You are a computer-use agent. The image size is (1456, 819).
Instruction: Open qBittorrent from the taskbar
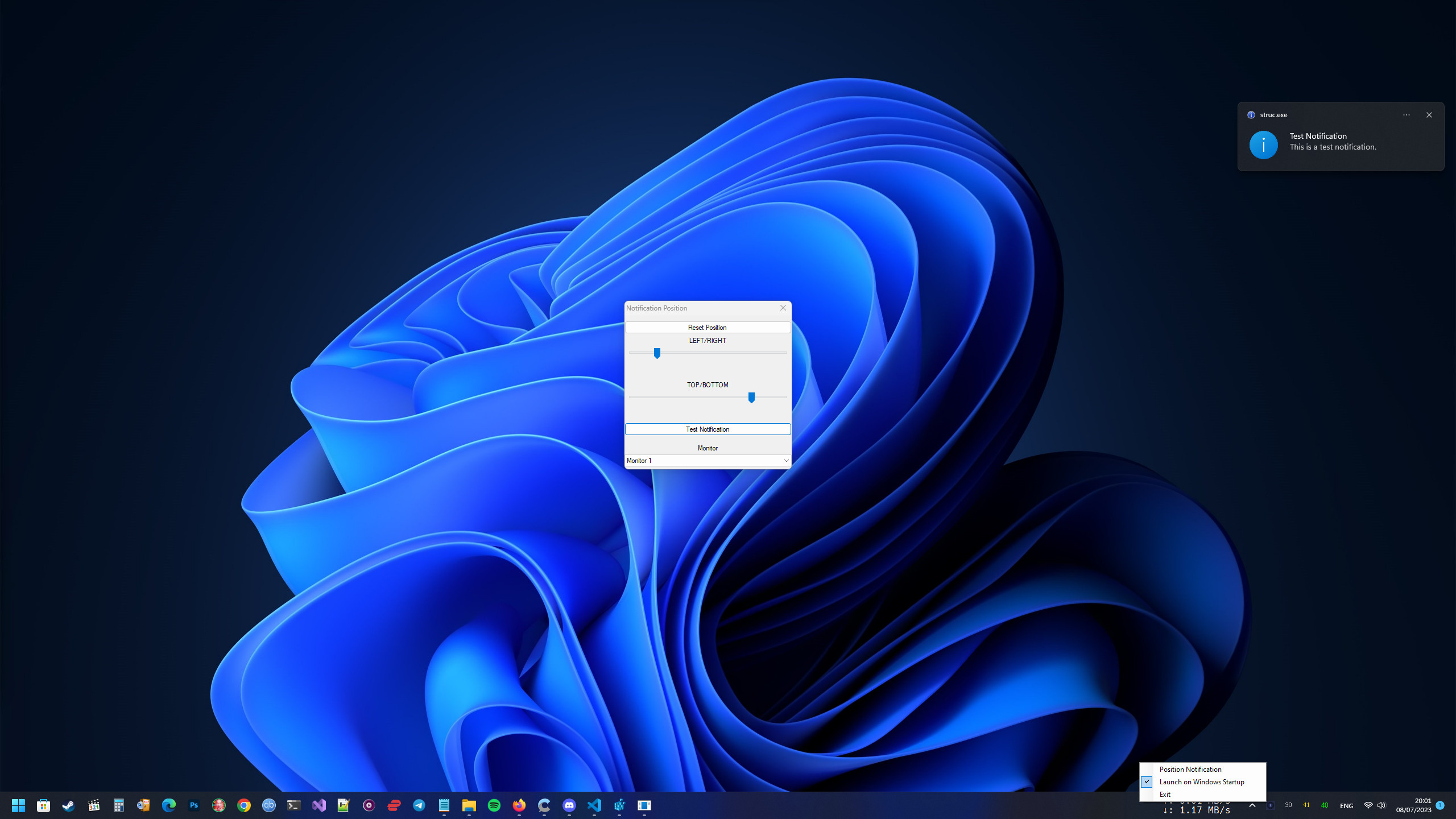coord(268,805)
